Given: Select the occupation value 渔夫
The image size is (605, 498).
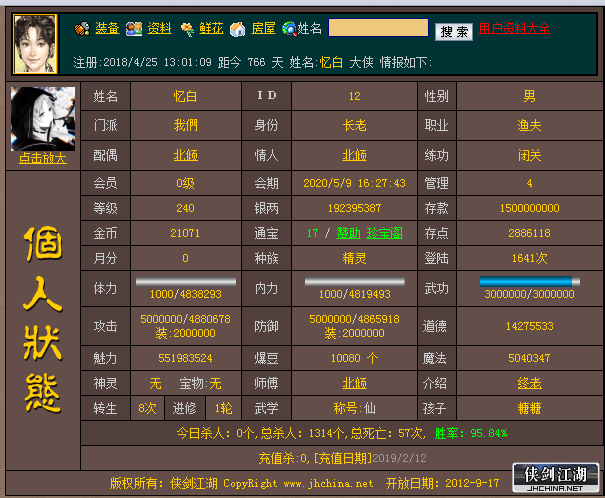Looking at the screenshot, I should pyautogui.click(x=529, y=125).
